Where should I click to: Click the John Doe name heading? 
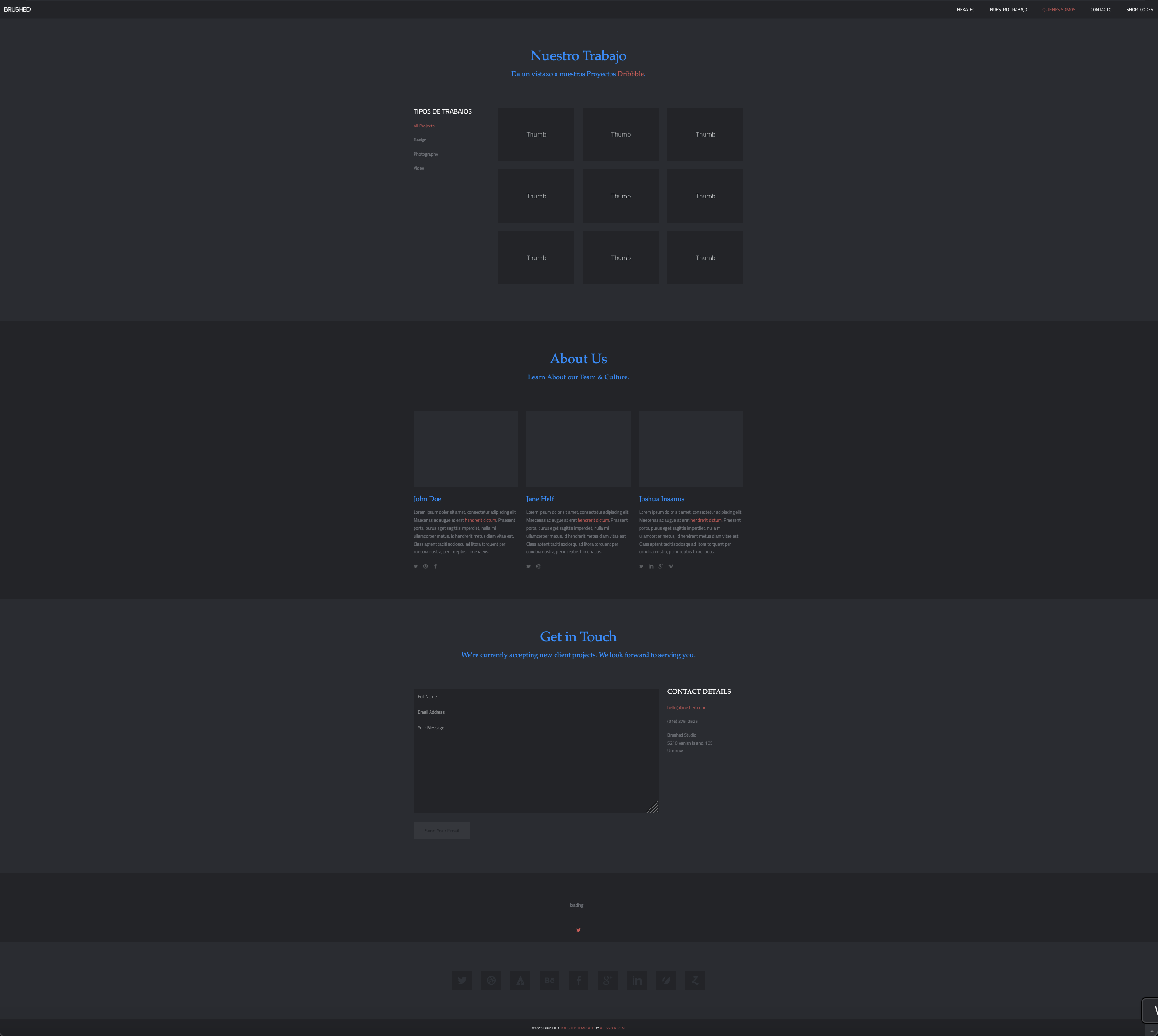[x=427, y=499]
